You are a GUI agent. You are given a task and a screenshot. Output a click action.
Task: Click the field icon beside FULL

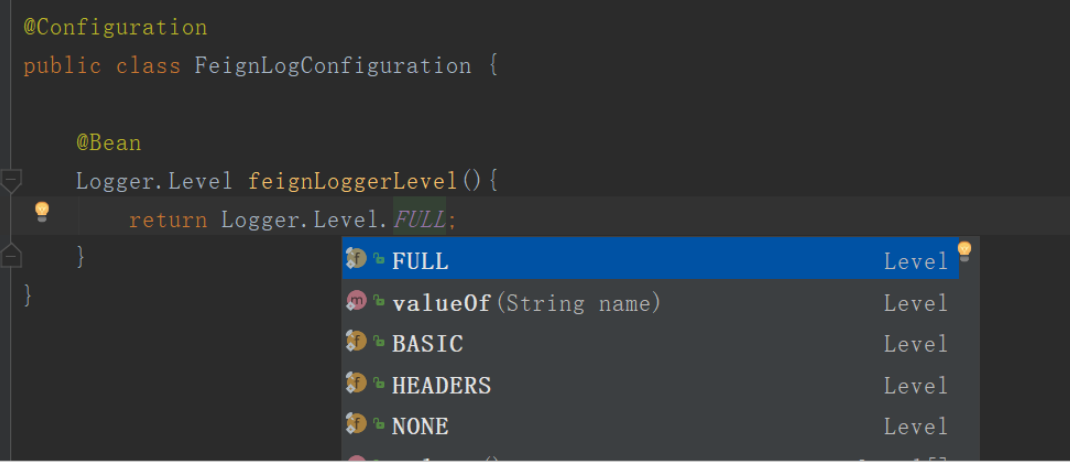pos(356,259)
